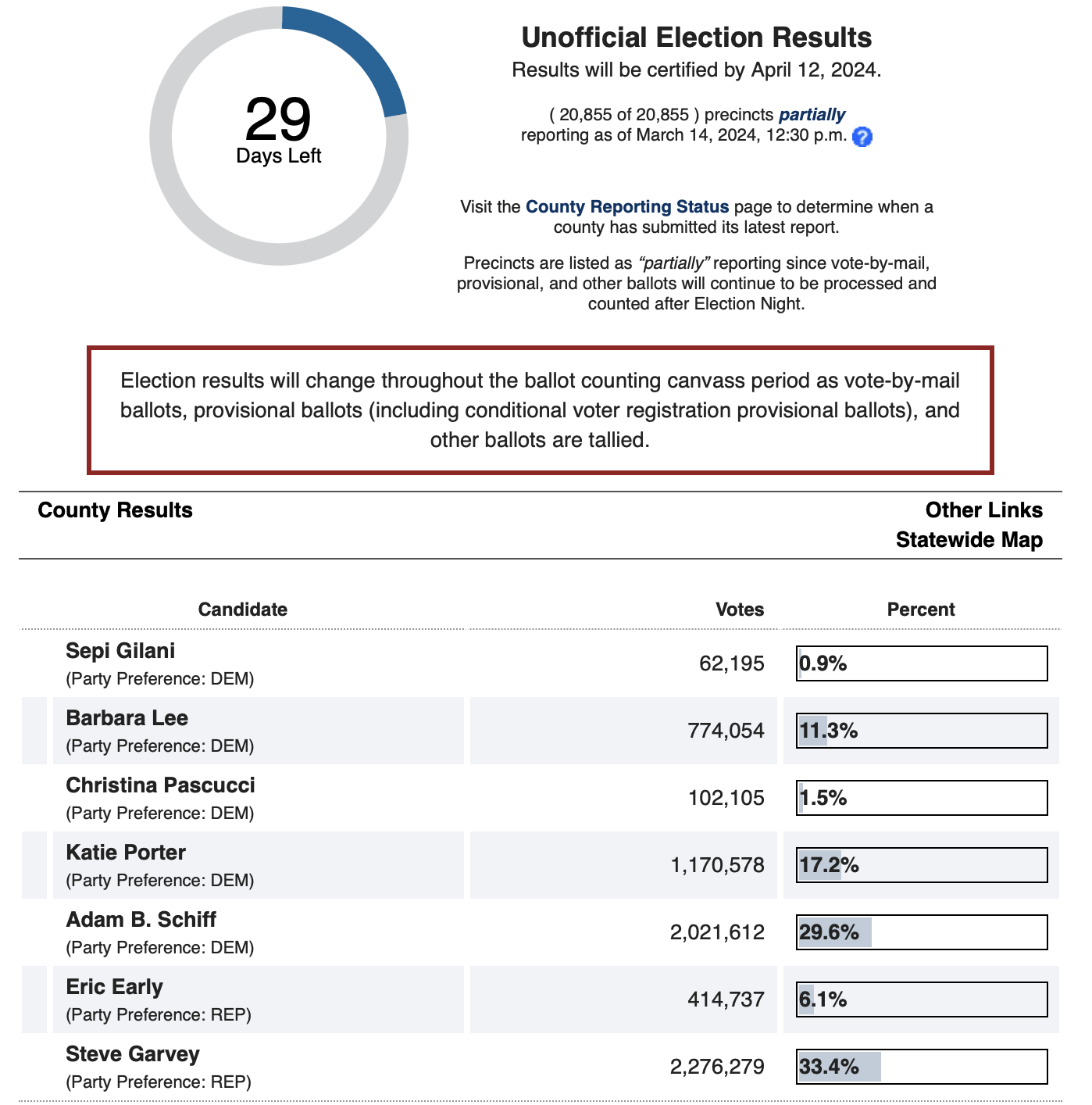Click the Candidate column header
The width and height of the screenshot is (1092, 1105).
click(242, 610)
